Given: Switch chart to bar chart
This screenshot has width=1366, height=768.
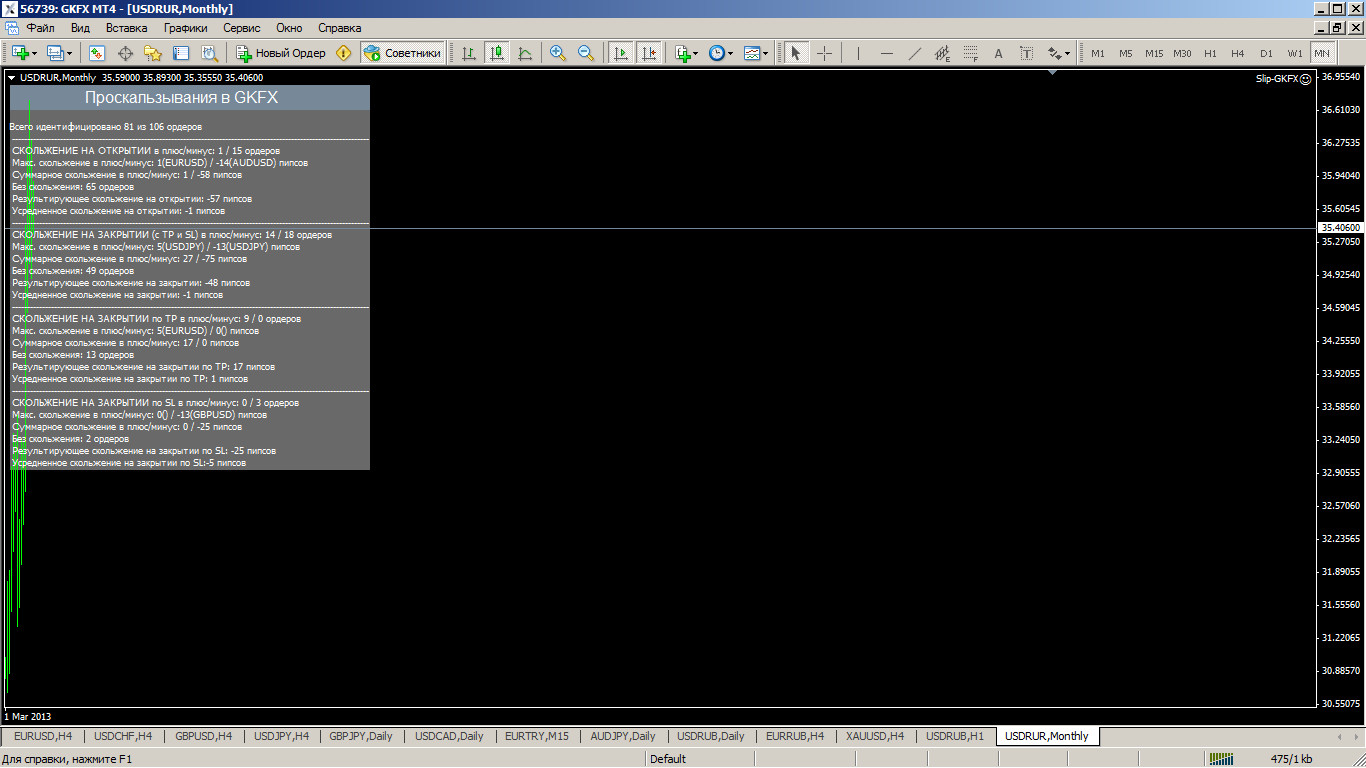Looking at the screenshot, I should point(469,53).
